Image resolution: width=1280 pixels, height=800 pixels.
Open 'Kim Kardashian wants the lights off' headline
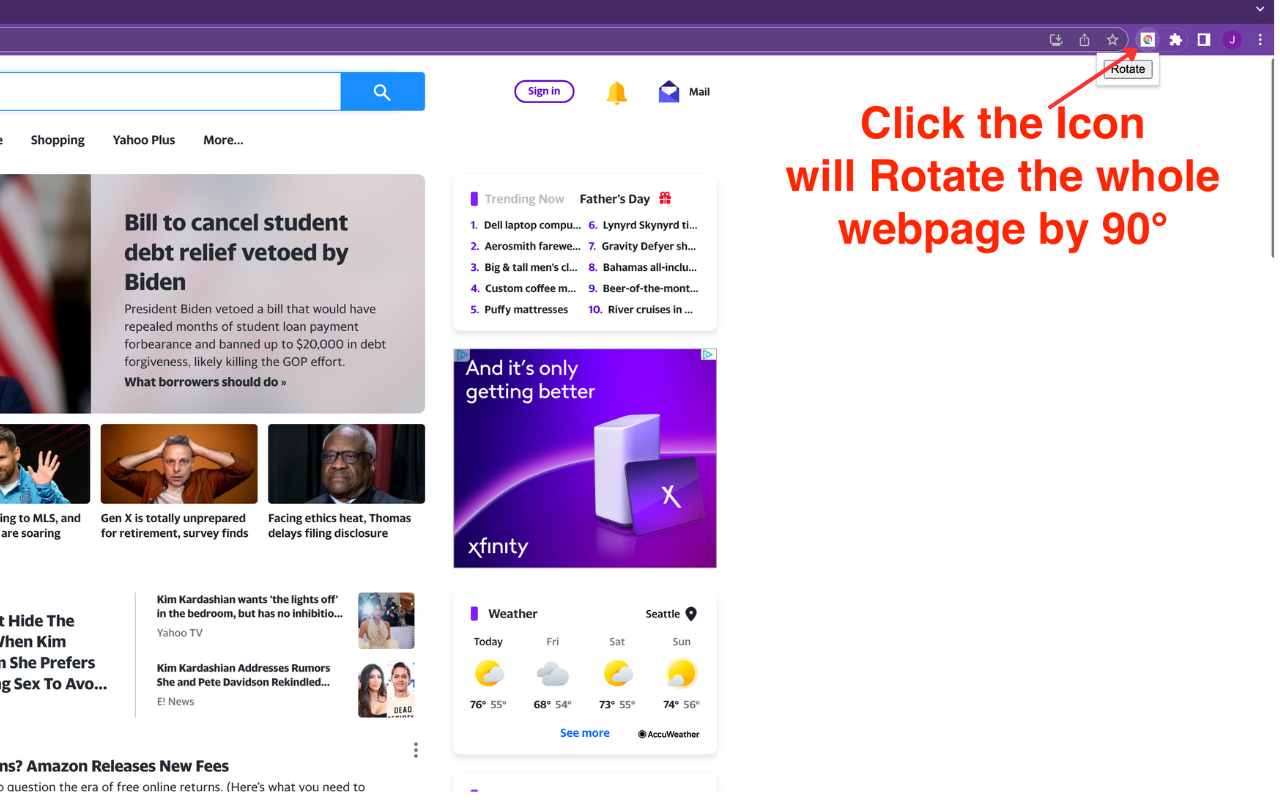pos(250,606)
